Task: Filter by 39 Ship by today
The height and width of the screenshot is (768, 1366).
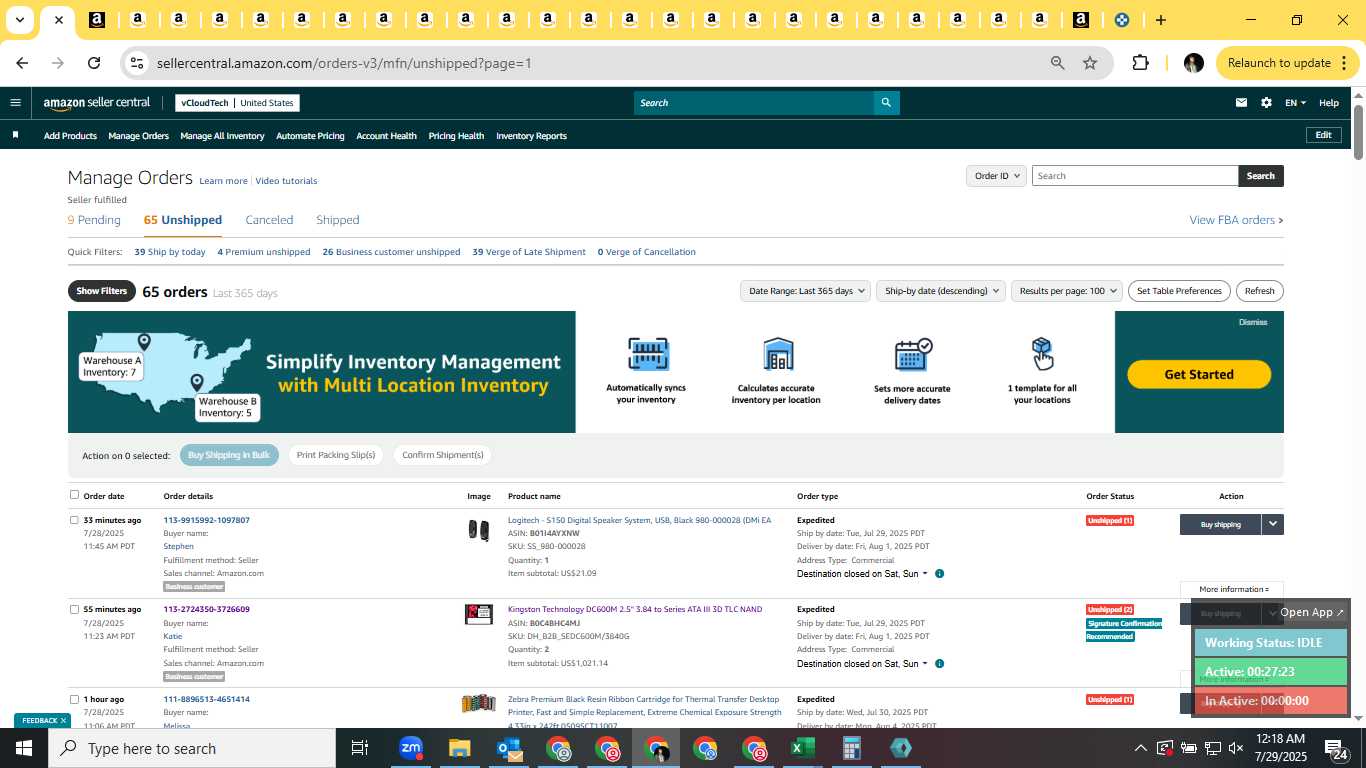Action: pyautogui.click(x=170, y=252)
